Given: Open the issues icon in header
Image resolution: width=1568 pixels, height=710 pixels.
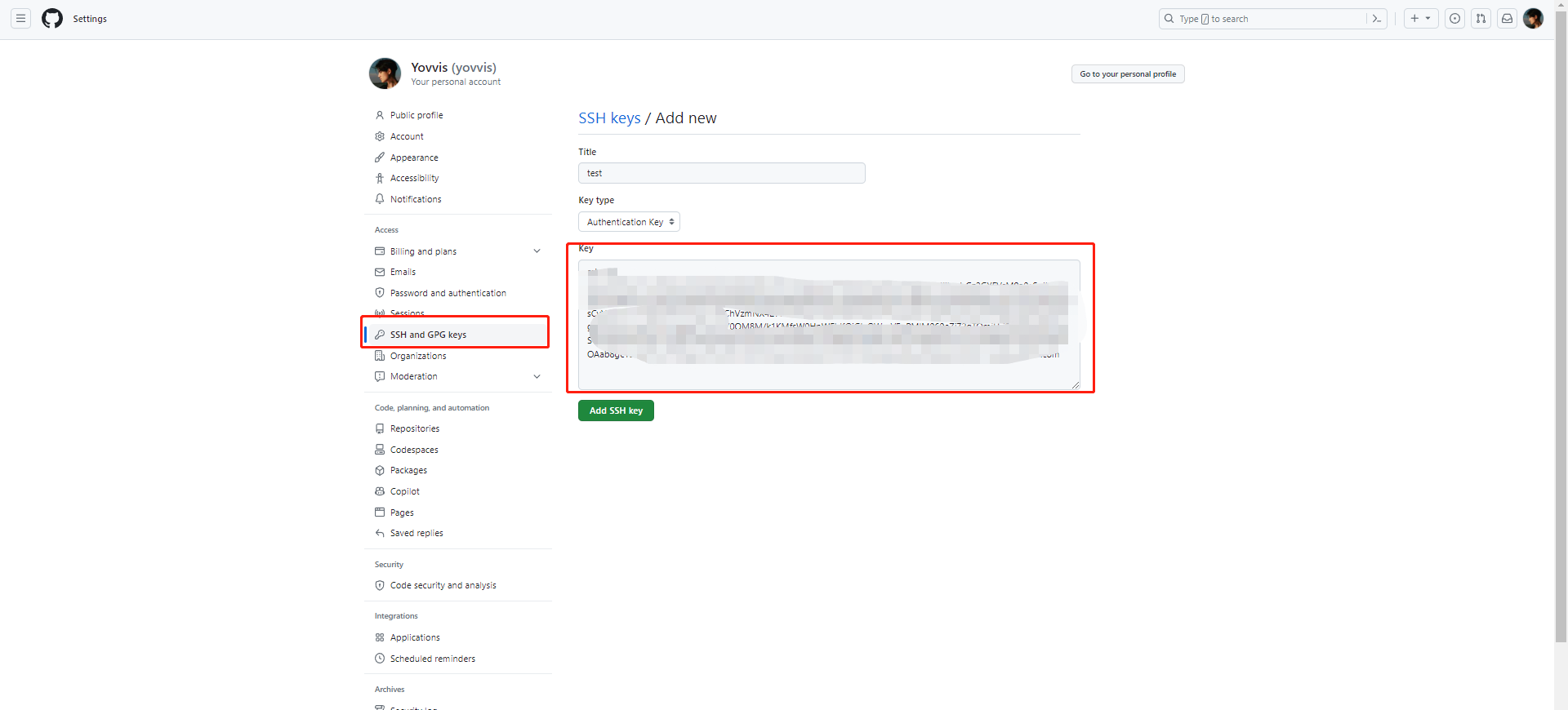Looking at the screenshot, I should click(1454, 19).
